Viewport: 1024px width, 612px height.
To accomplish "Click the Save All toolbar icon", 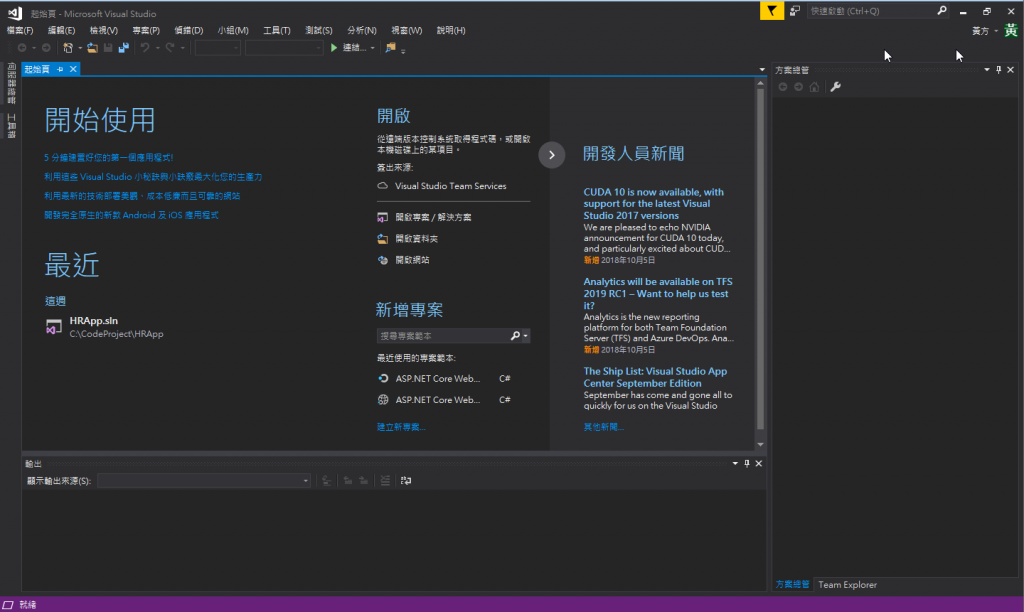I will click(x=123, y=48).
